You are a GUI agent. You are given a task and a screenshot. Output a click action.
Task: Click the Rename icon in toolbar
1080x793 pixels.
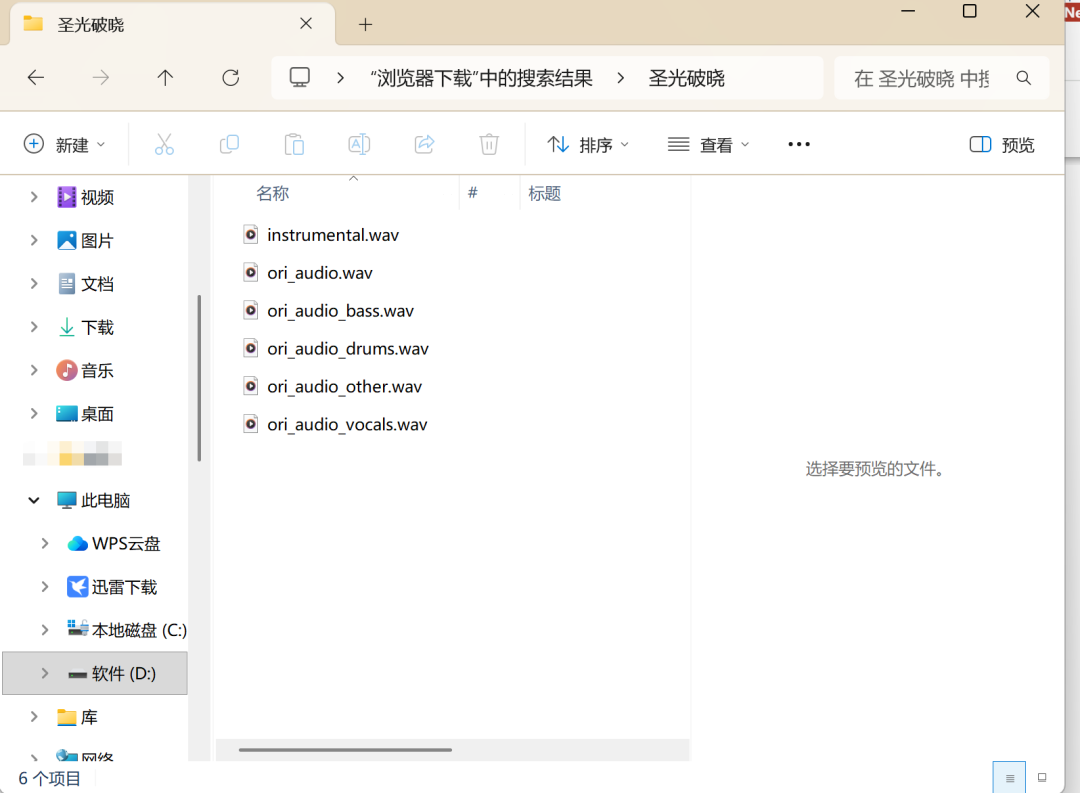point(359,145)
